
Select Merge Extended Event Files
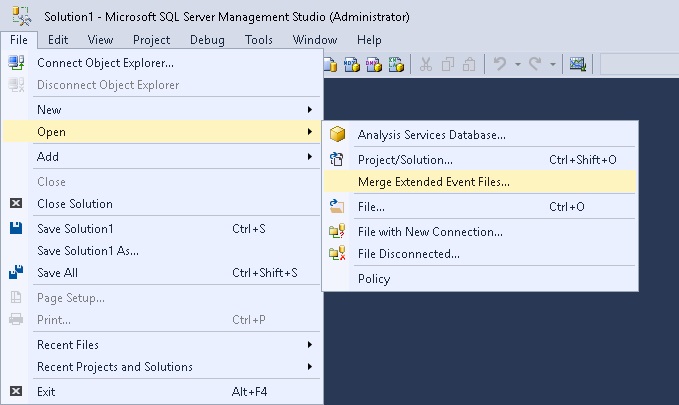point(433,182)
